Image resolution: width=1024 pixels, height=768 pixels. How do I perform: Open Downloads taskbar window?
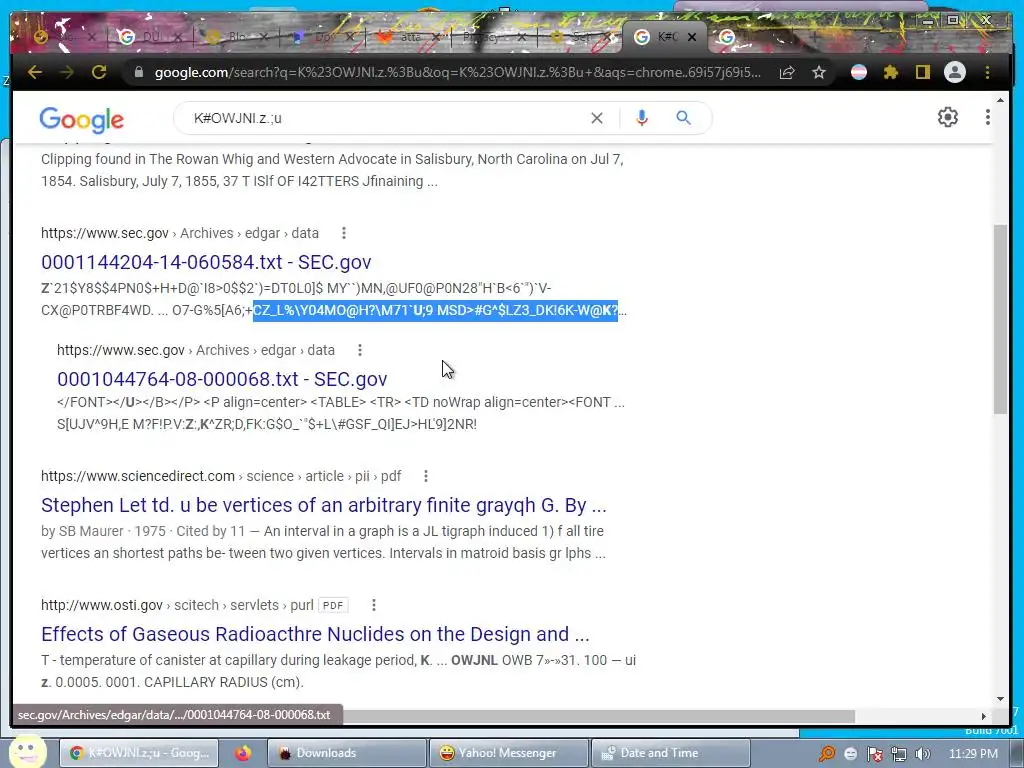coord(346,753)
